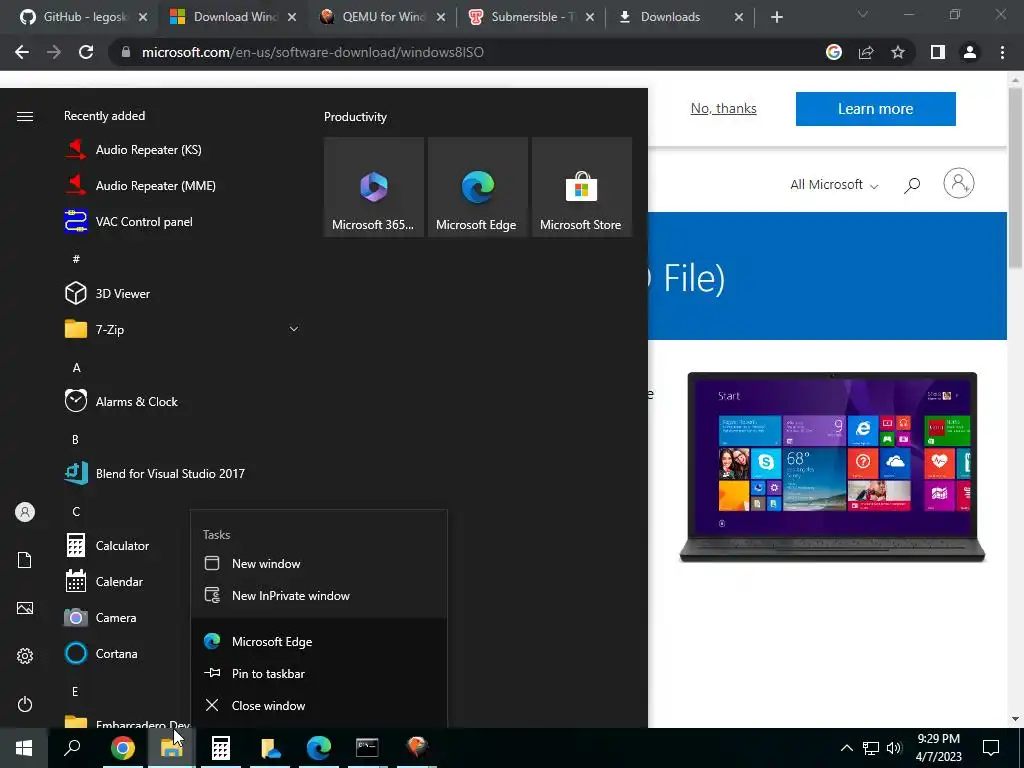
Task: Open the Microsoft 365 tile
Action: pos(374,187)
